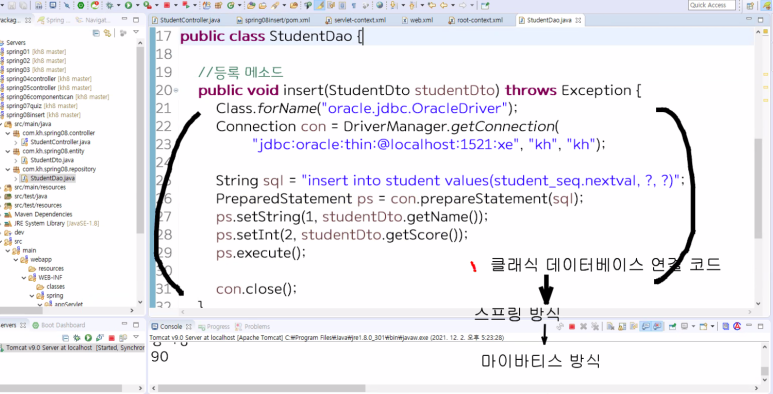Viewport: 773px width, 394px height.
Task: Collapse the com.kh.spring08.entity package
Action: pyautogui.click(x=8, y=151)
